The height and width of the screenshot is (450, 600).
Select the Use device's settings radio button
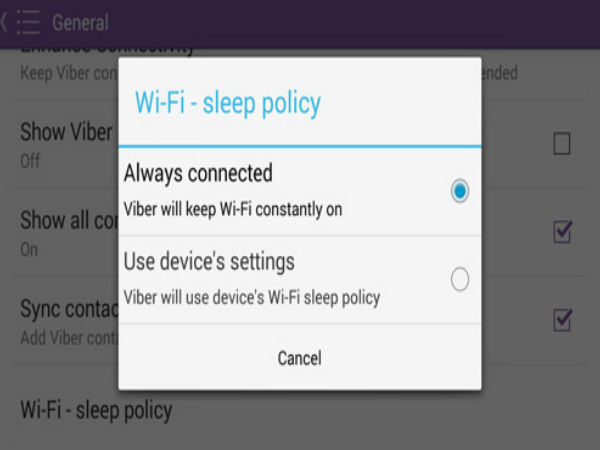(460, 279)
